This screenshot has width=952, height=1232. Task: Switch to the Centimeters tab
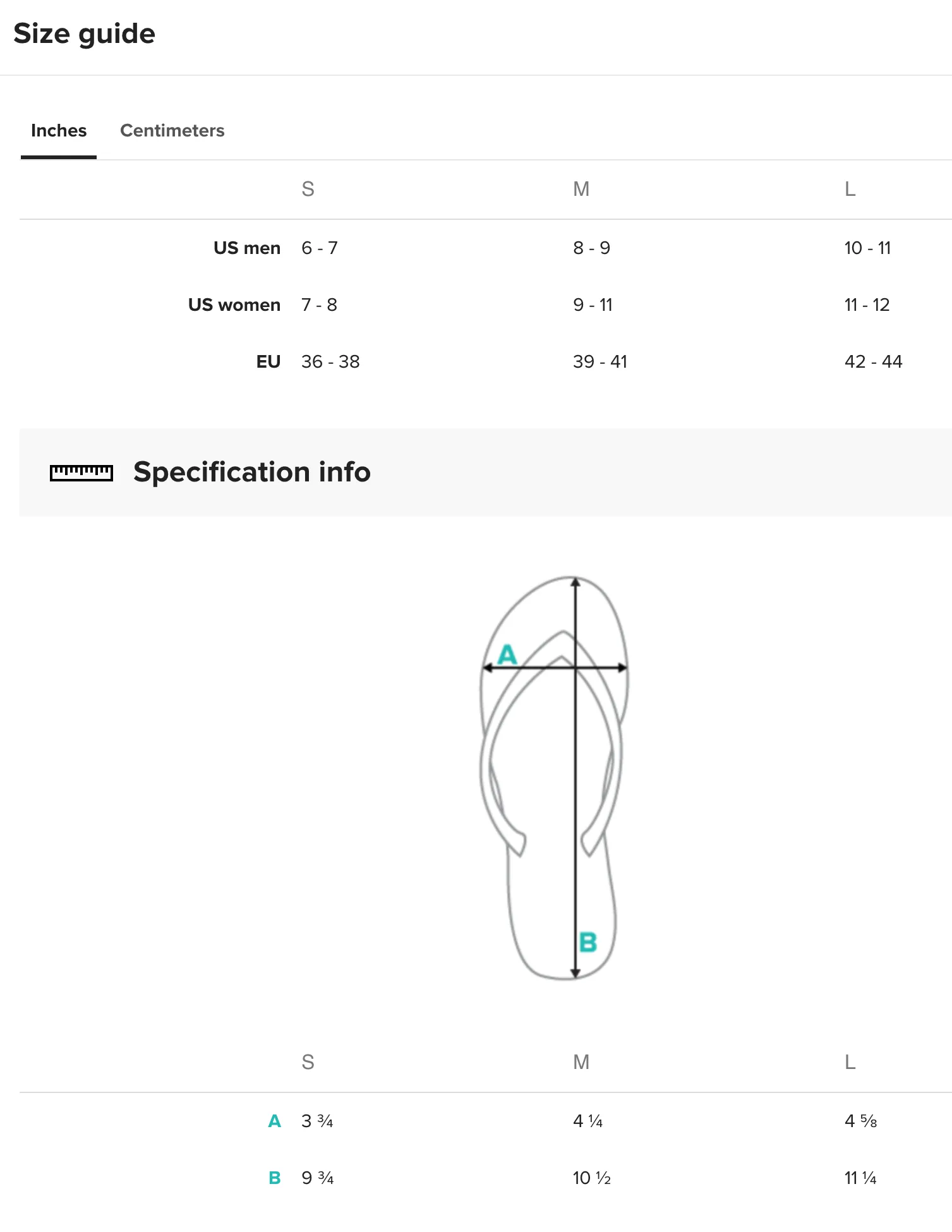(172, 130)
